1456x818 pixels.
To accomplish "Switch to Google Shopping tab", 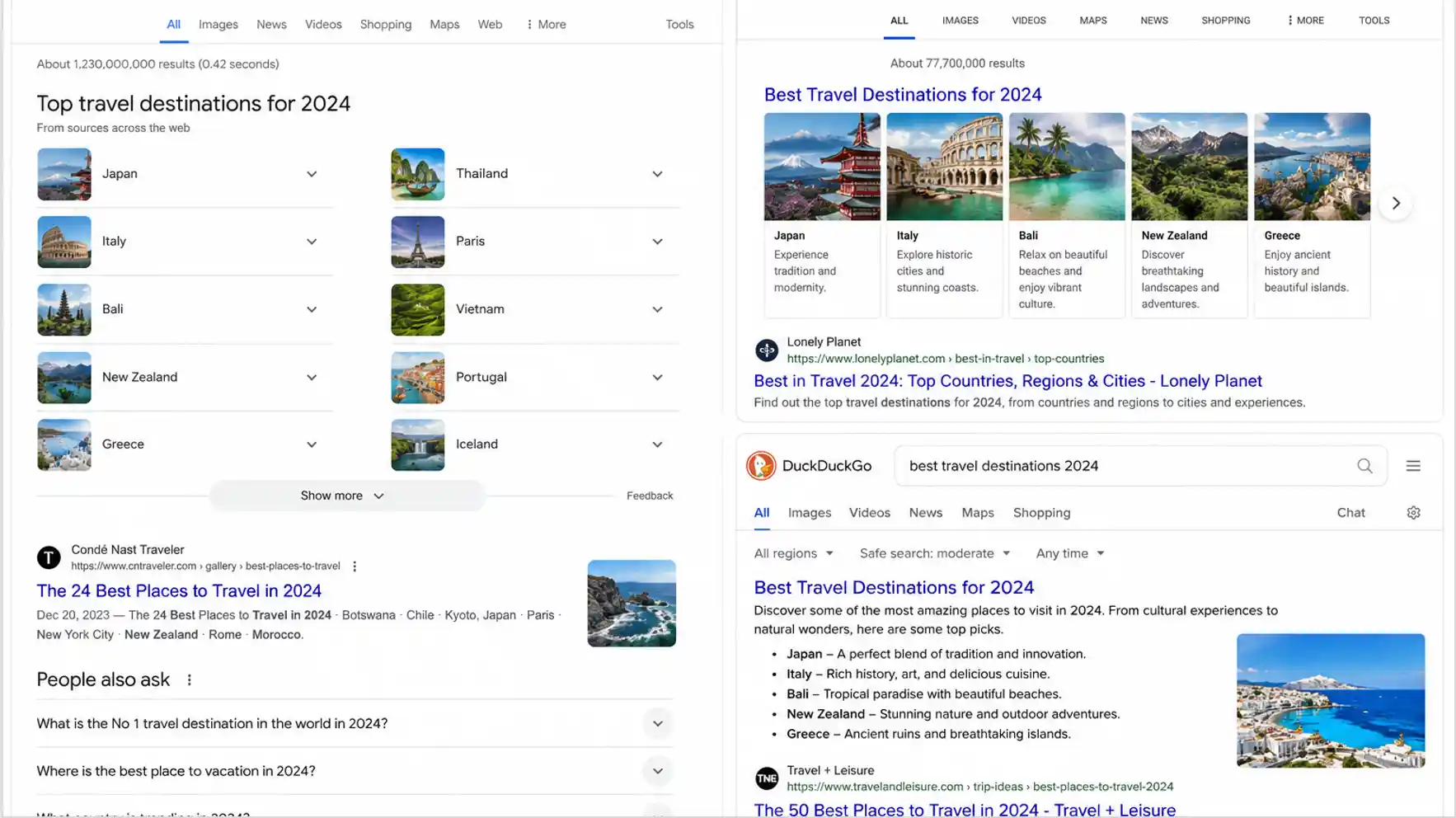I will tap(386, 25).
